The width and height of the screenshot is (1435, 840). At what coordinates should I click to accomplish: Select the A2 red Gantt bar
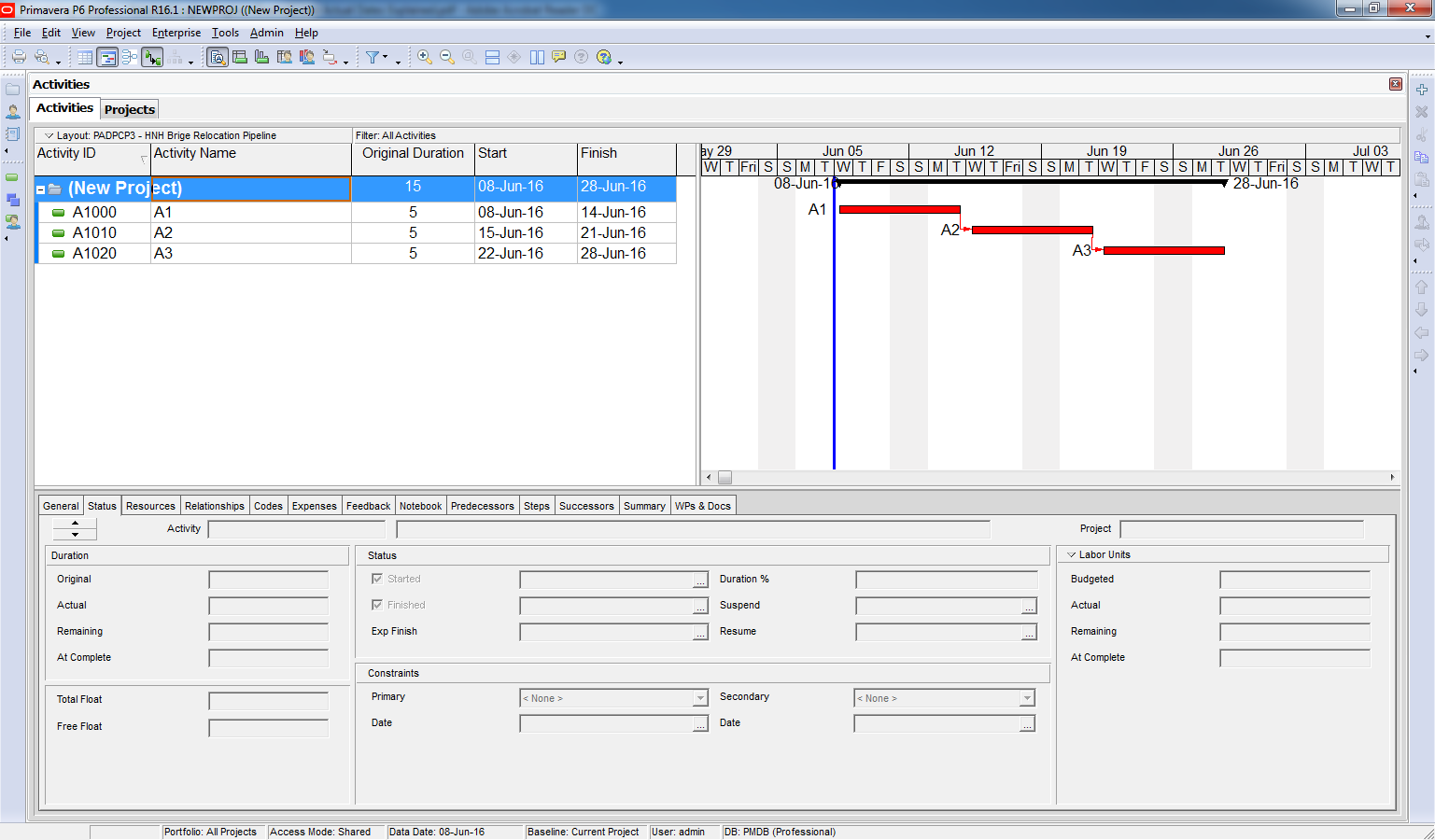pos(1032,230)
